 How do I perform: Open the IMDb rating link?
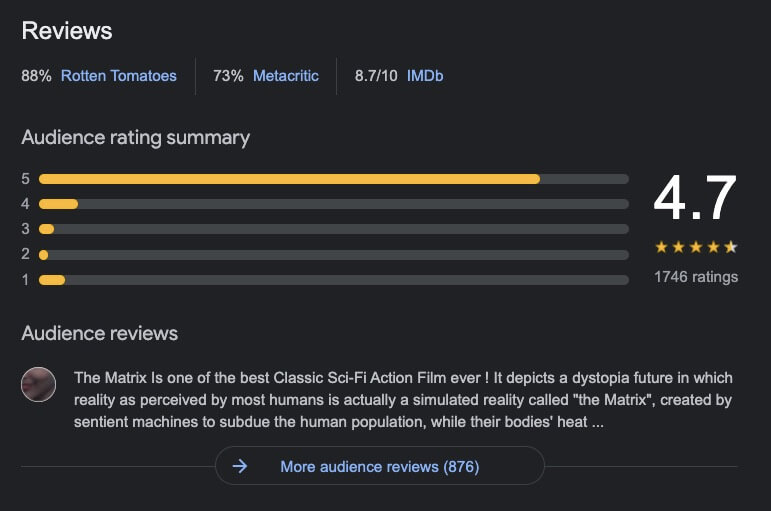(x=425, y=76)
